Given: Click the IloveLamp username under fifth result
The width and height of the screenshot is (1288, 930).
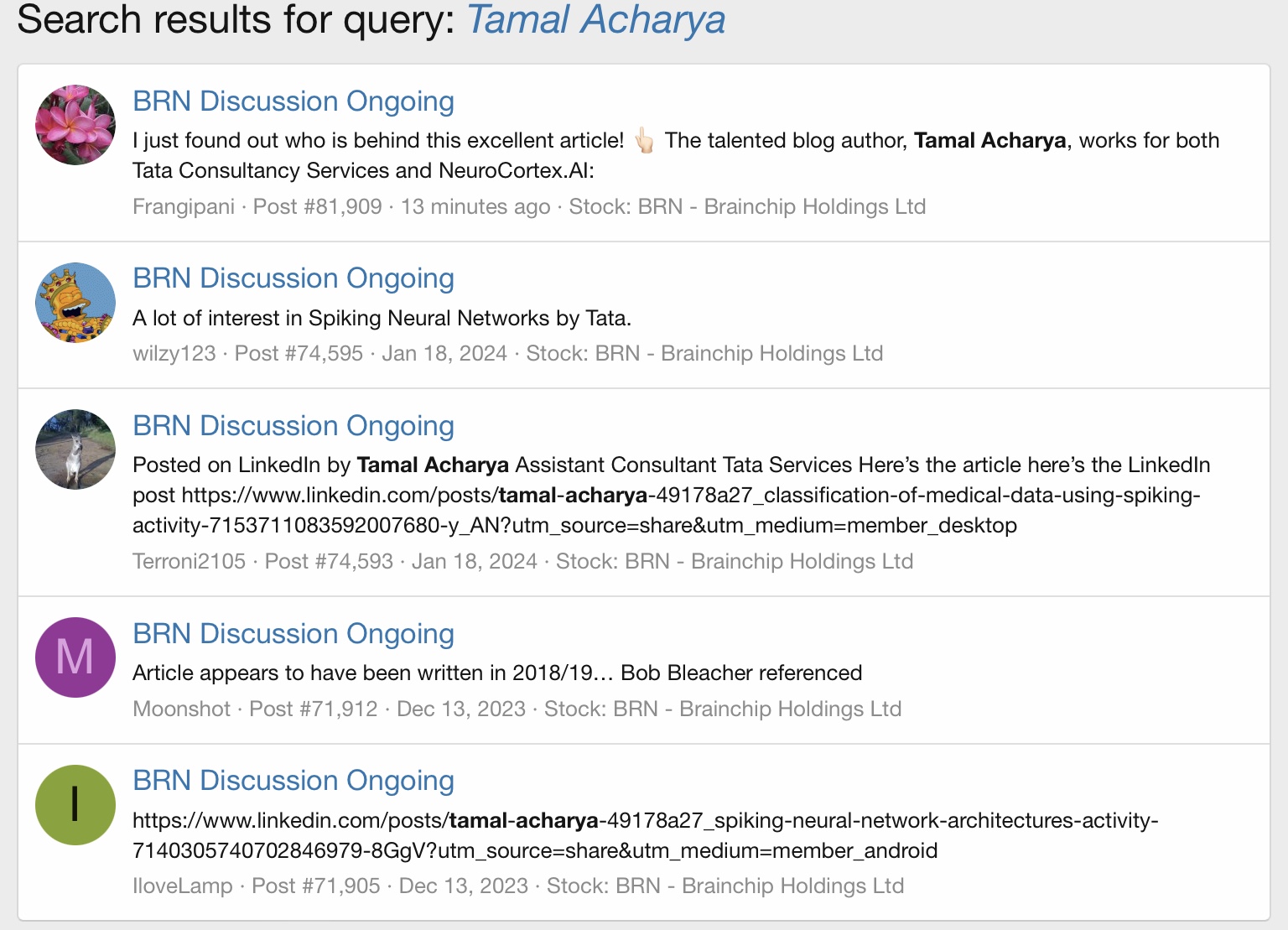Looking at the screenshot, I should (183, 886).
